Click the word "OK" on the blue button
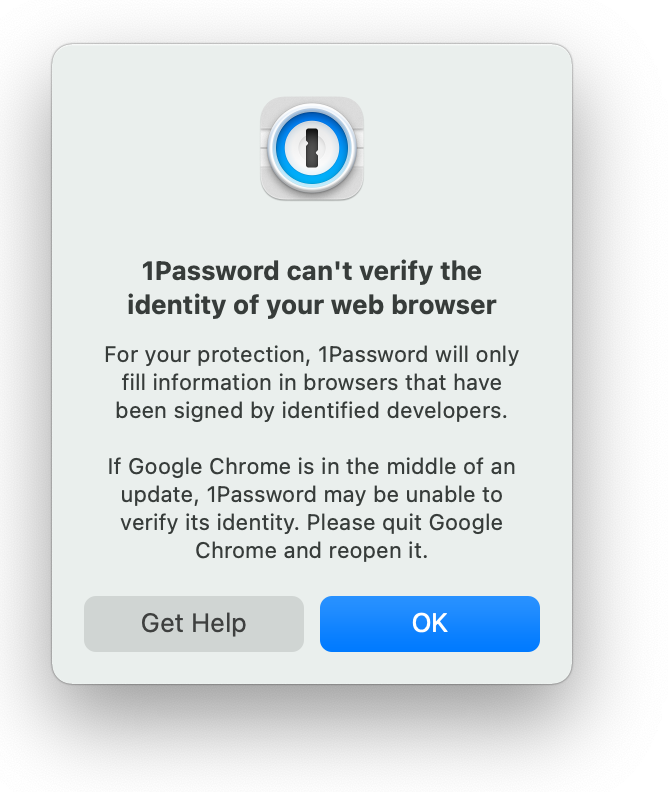Screen dimensions: 670x792 (x=430, y=624)
